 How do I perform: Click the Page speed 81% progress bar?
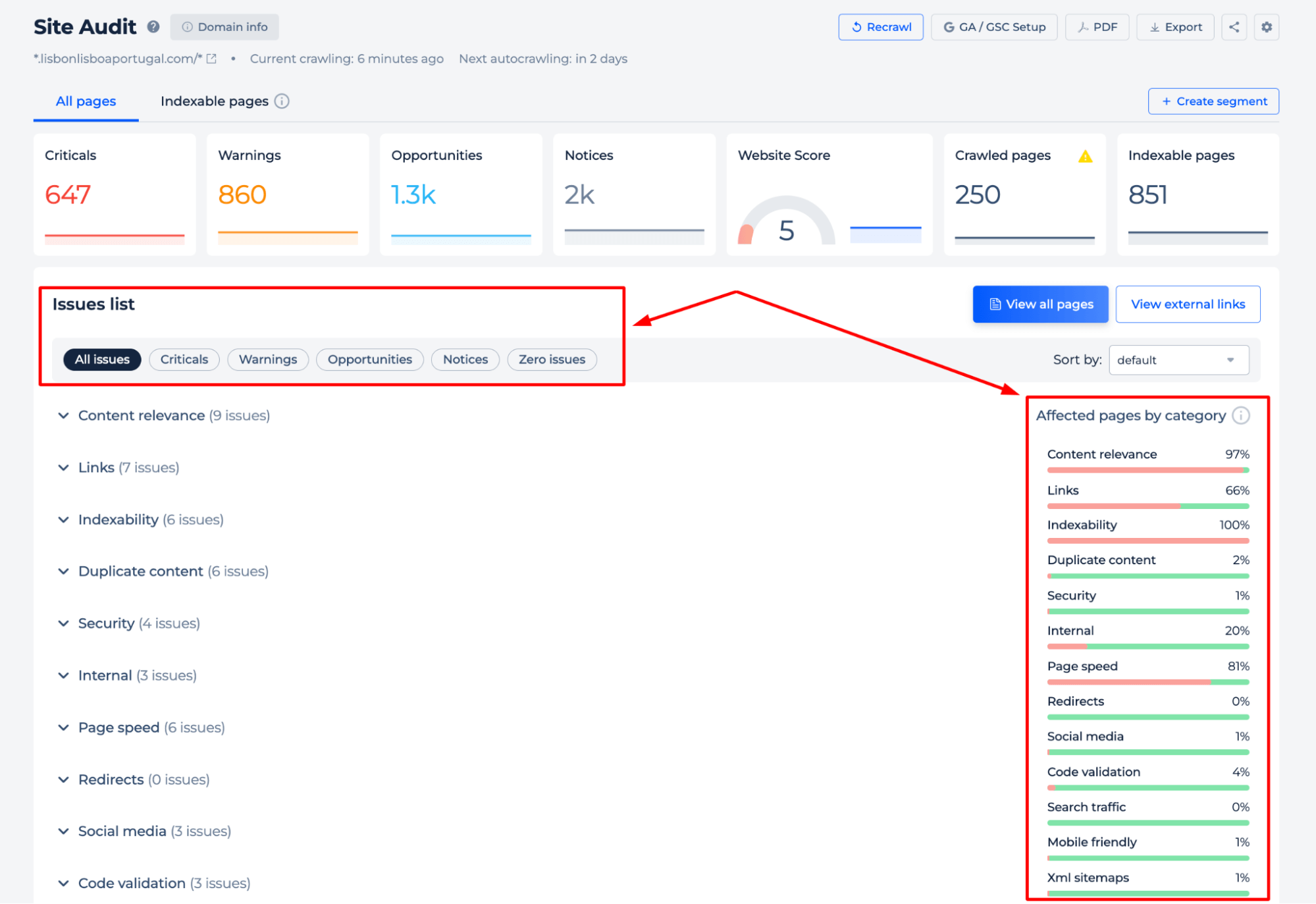[x=1148, y=682]
